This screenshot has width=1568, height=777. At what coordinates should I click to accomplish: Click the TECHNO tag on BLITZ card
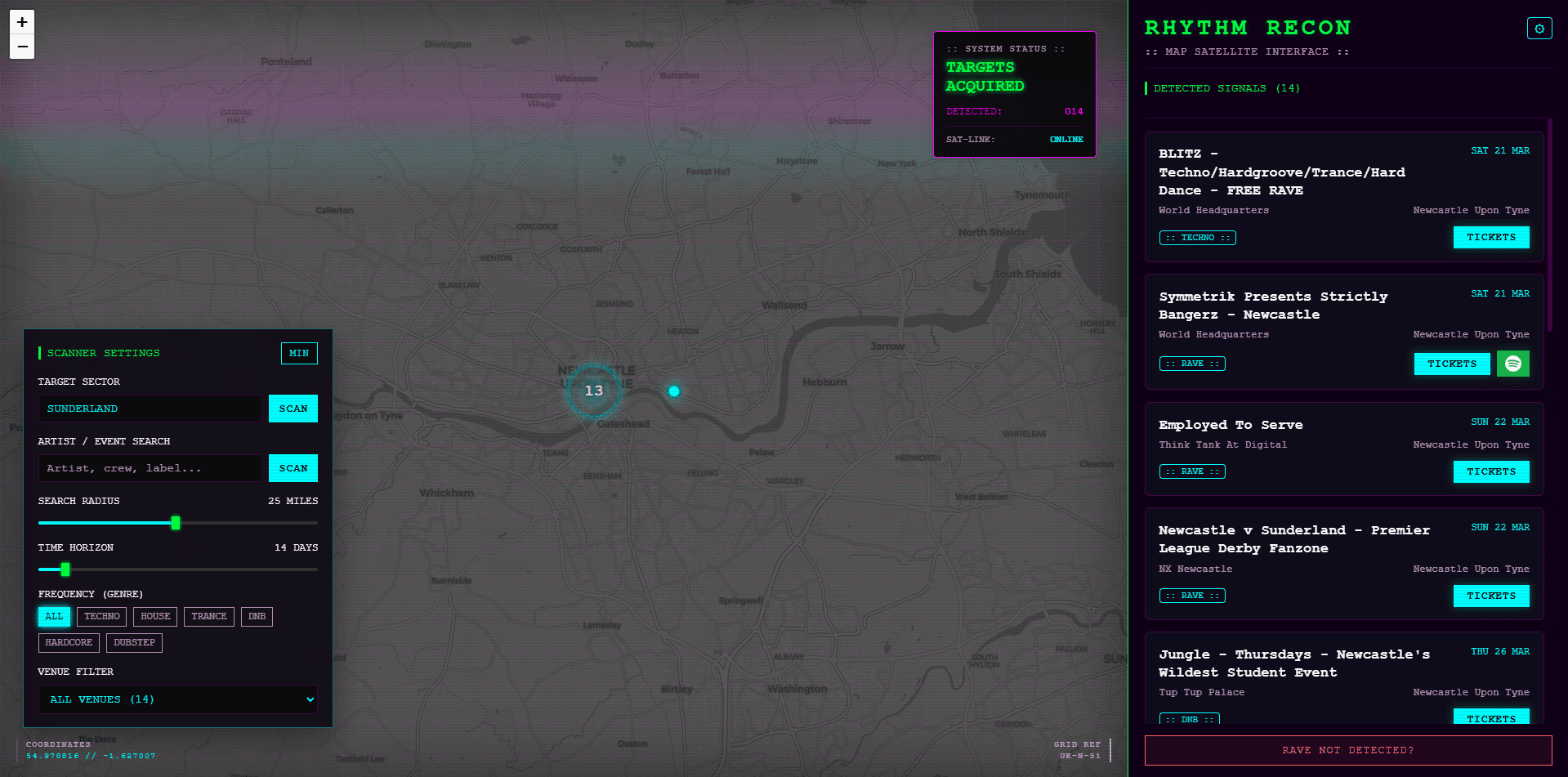pyautogui.click(x=1198, y=238)
